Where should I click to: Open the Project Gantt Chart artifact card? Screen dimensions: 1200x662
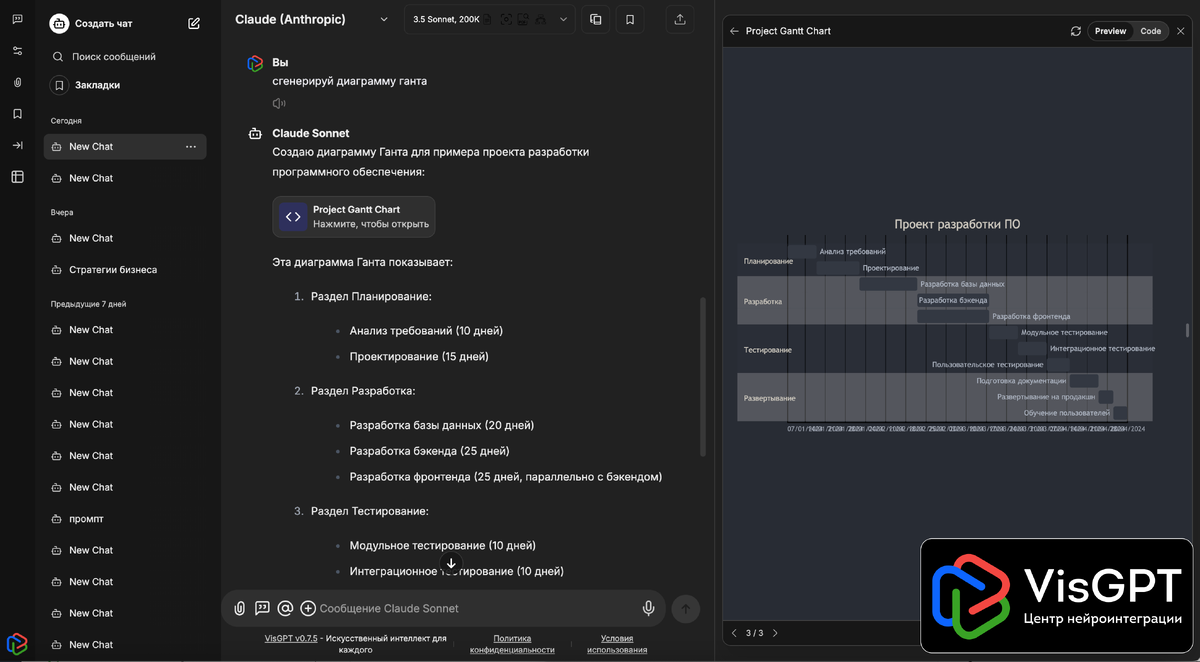(x=354, y=216)
